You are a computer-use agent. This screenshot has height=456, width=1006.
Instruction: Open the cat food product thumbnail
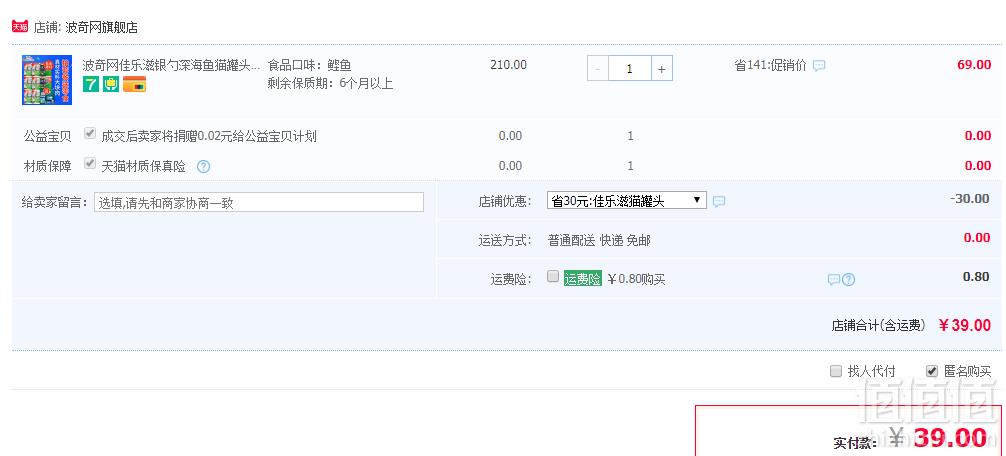47,80
